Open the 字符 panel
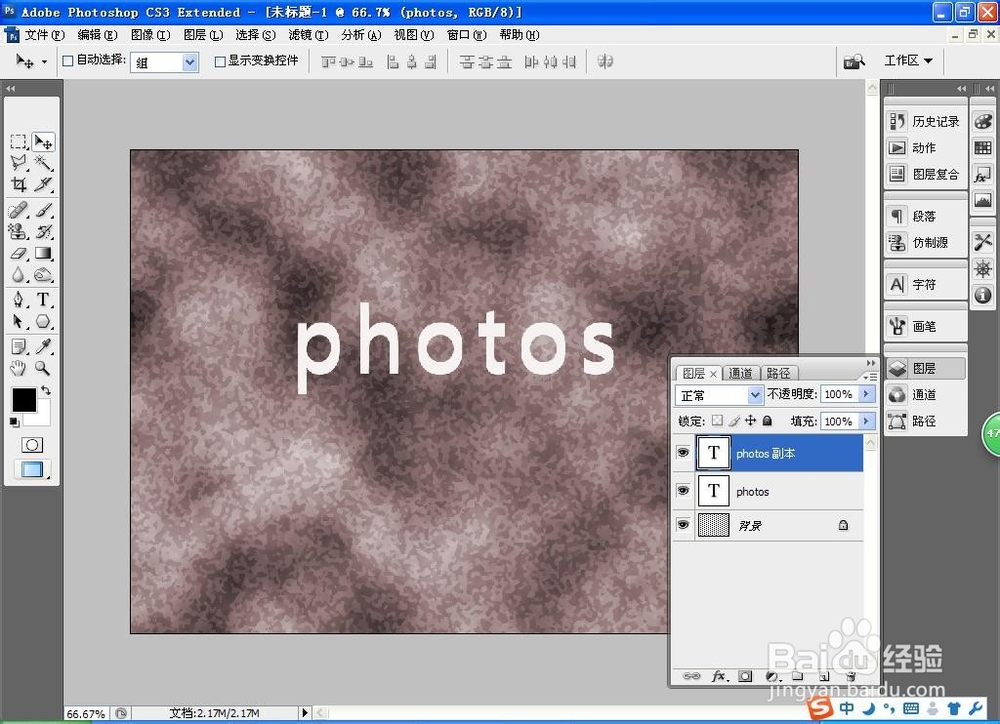1000x724 pixels. [x=925, y=284]
